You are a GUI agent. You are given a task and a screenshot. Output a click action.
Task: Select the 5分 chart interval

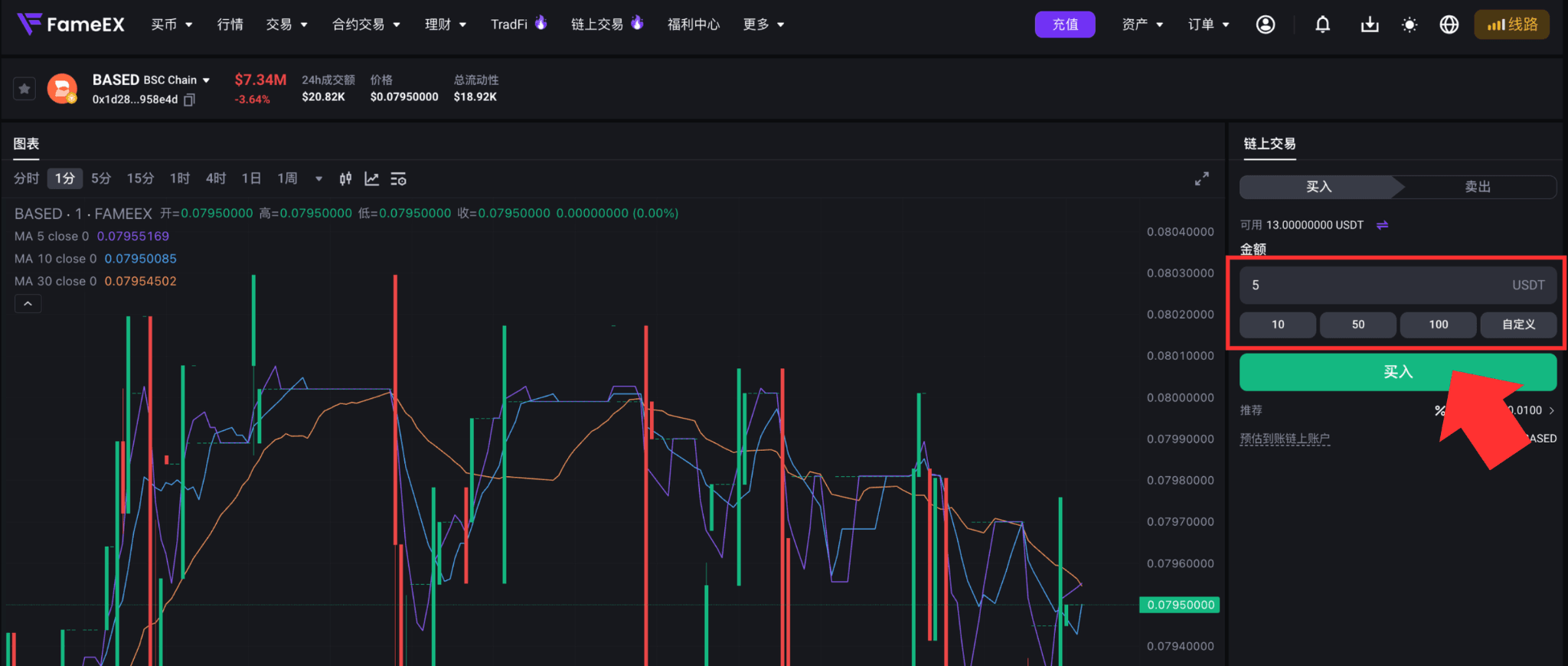101,178
